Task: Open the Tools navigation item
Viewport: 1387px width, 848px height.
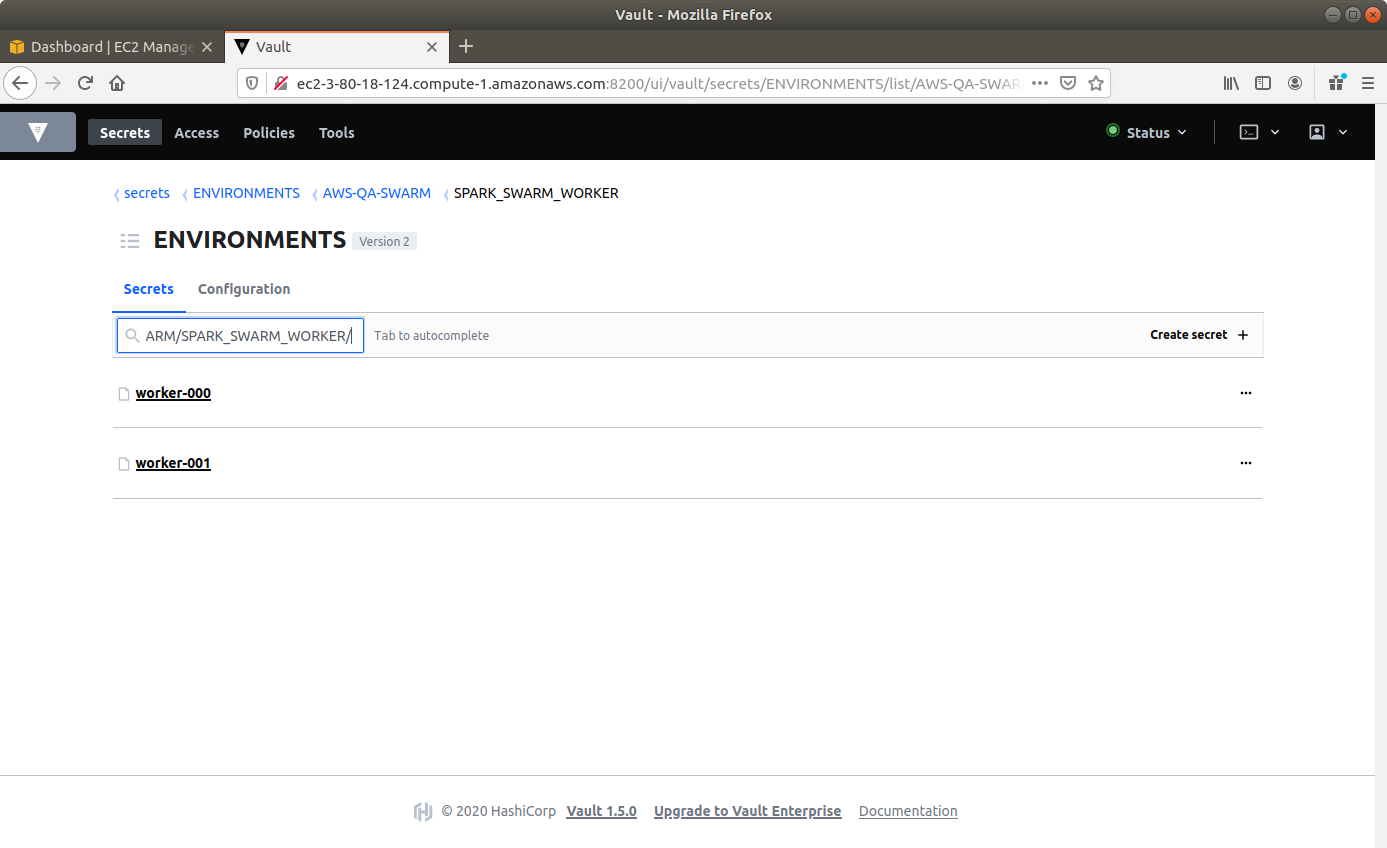Action: (336, 132)
